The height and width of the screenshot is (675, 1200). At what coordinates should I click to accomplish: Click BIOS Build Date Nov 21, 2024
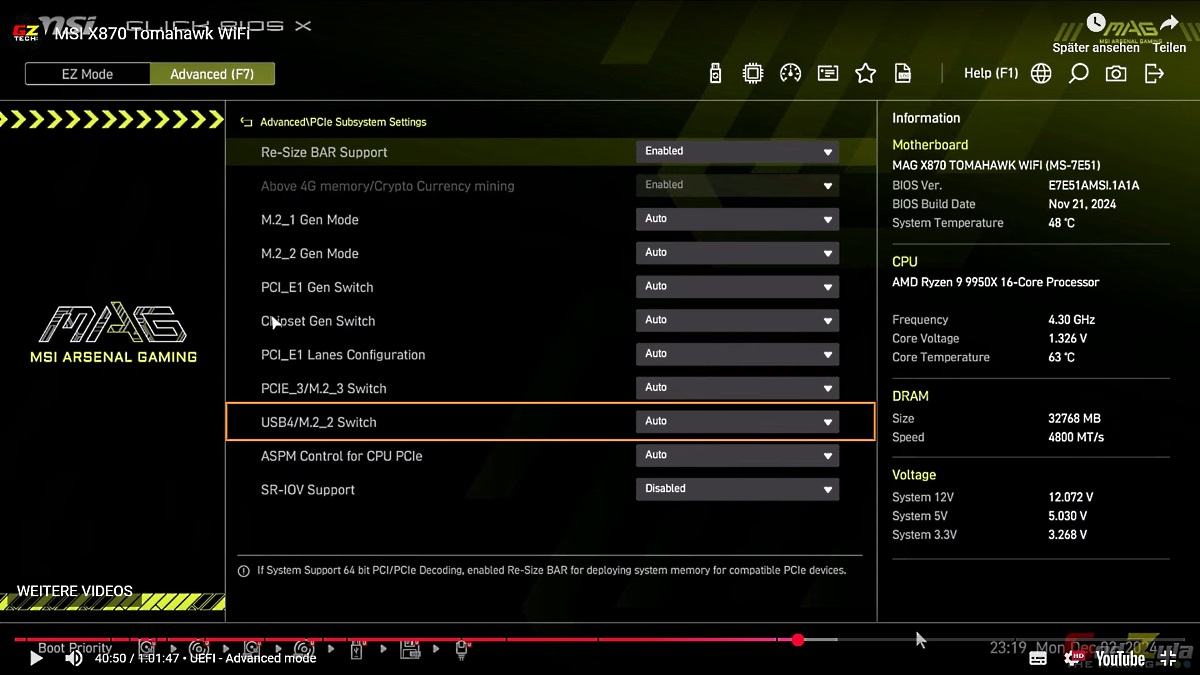click(1082, 204)
